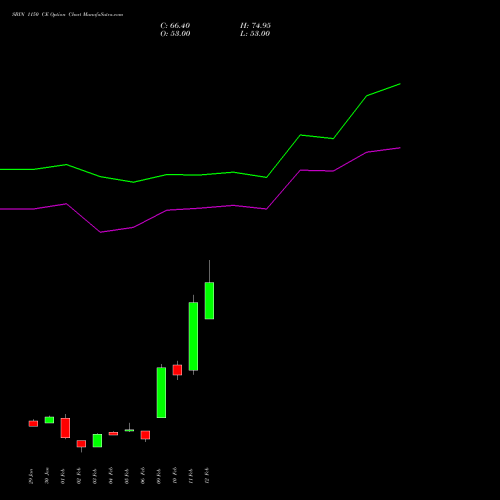Image resolution: width=500 pixels, height=500 pixels.
Task: Select the tall green candle for 11 Feb
Action: 193,336
